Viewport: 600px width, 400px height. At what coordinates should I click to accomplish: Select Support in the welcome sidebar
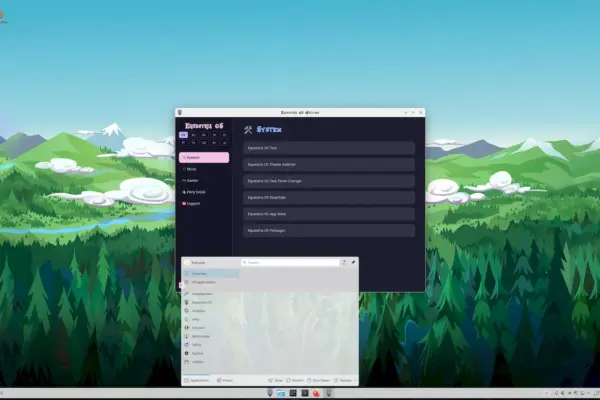click(204, 204)
